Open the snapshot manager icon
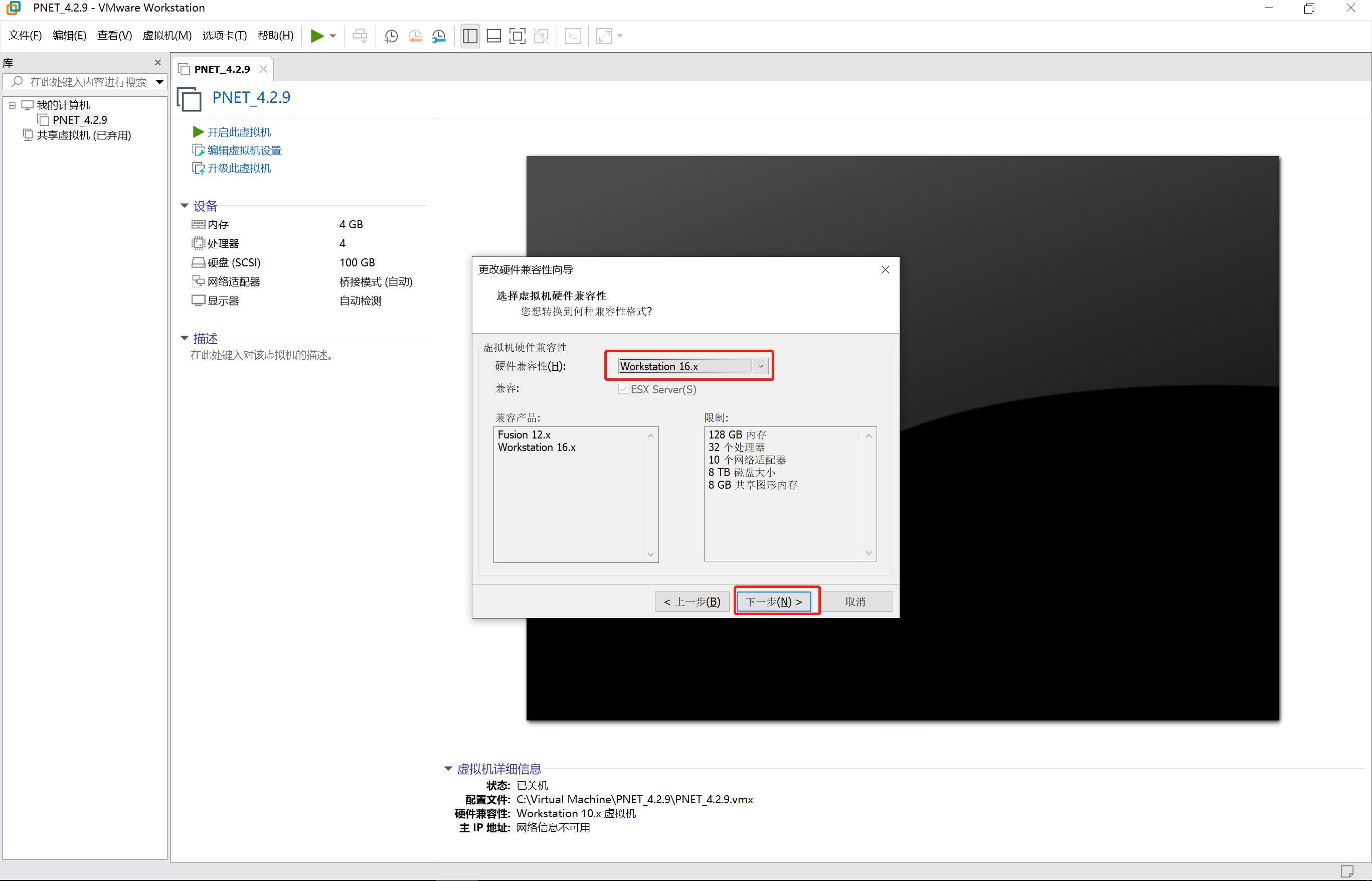This screenshot has width=1372, height=881. [x=439, y=36]
